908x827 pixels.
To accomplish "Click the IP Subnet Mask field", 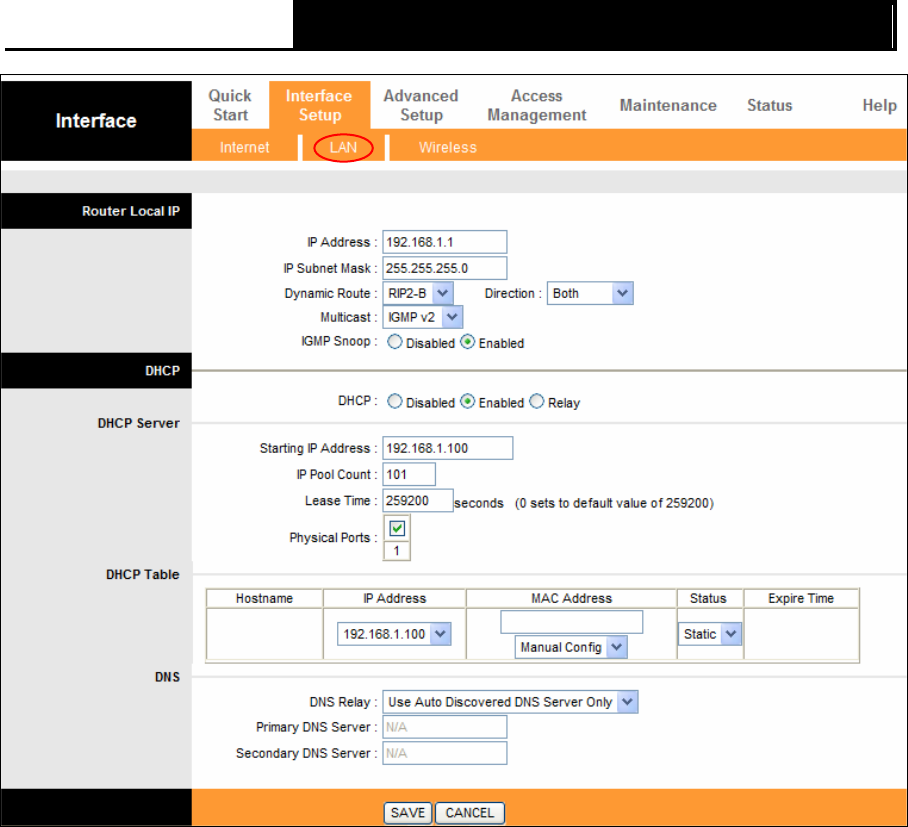I will [x=444, y=268].
